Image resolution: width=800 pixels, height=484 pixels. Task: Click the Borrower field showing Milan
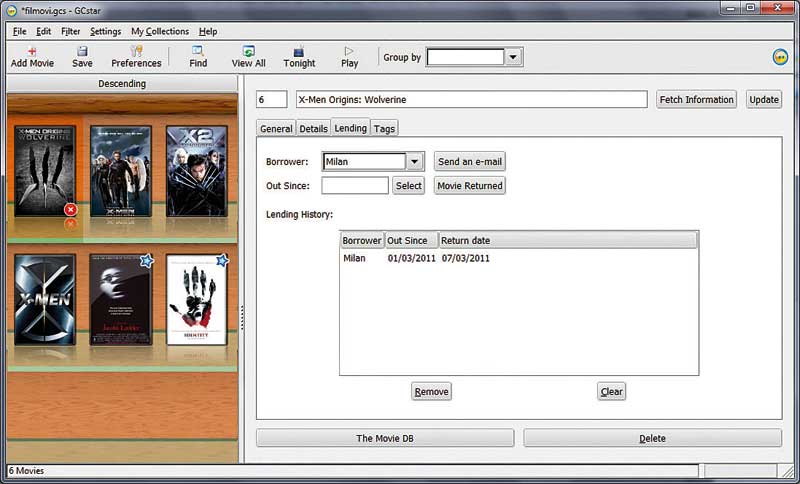click(x=364, y=162)
